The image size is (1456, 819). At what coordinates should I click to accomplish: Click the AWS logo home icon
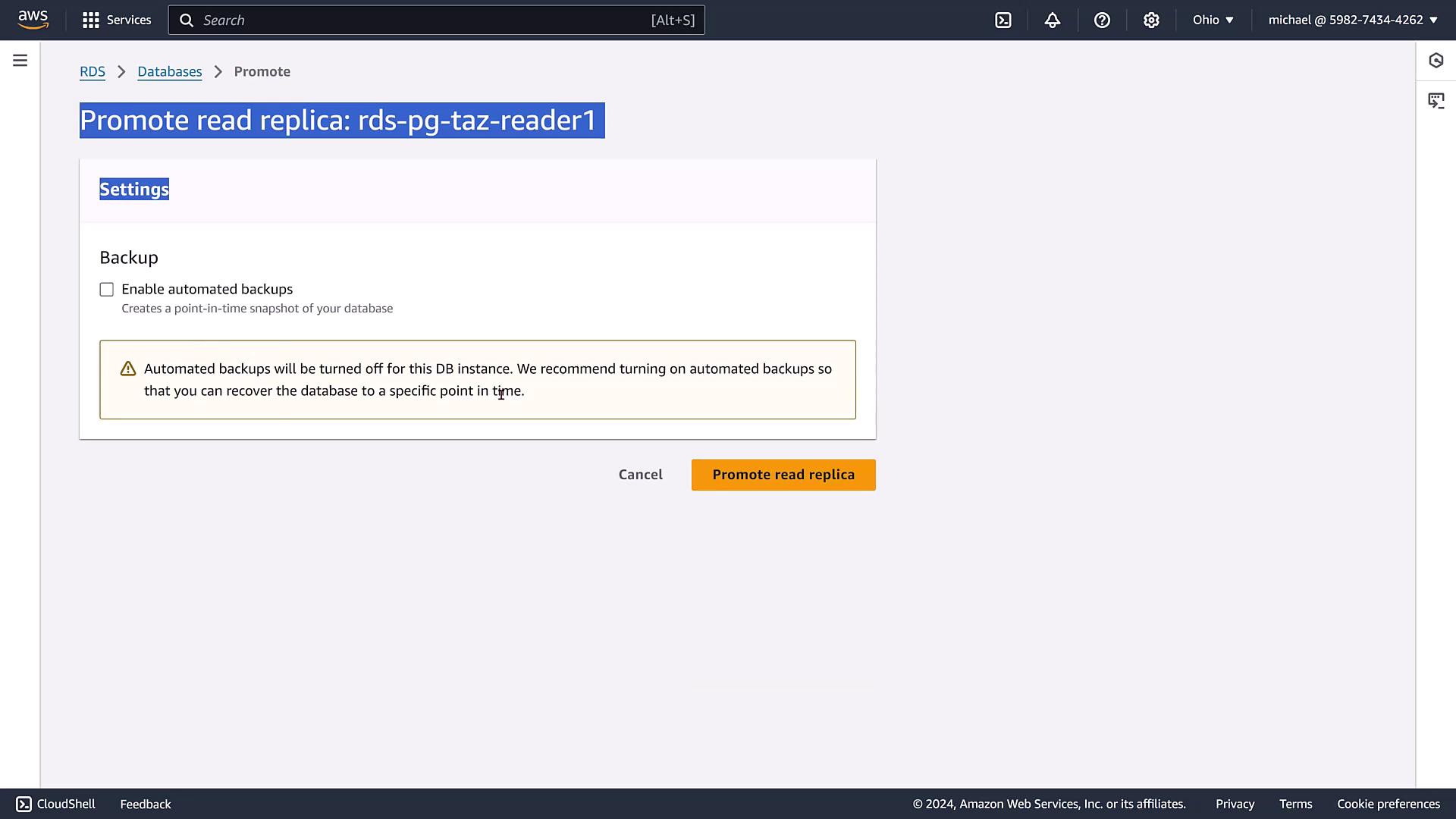coord(33,20)
